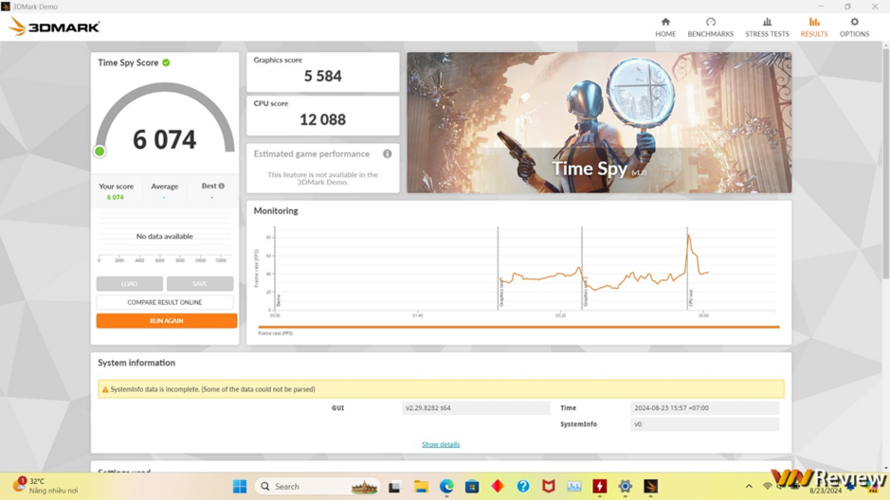Click the Time value field
890x500 pixels.
coord(704,407)
